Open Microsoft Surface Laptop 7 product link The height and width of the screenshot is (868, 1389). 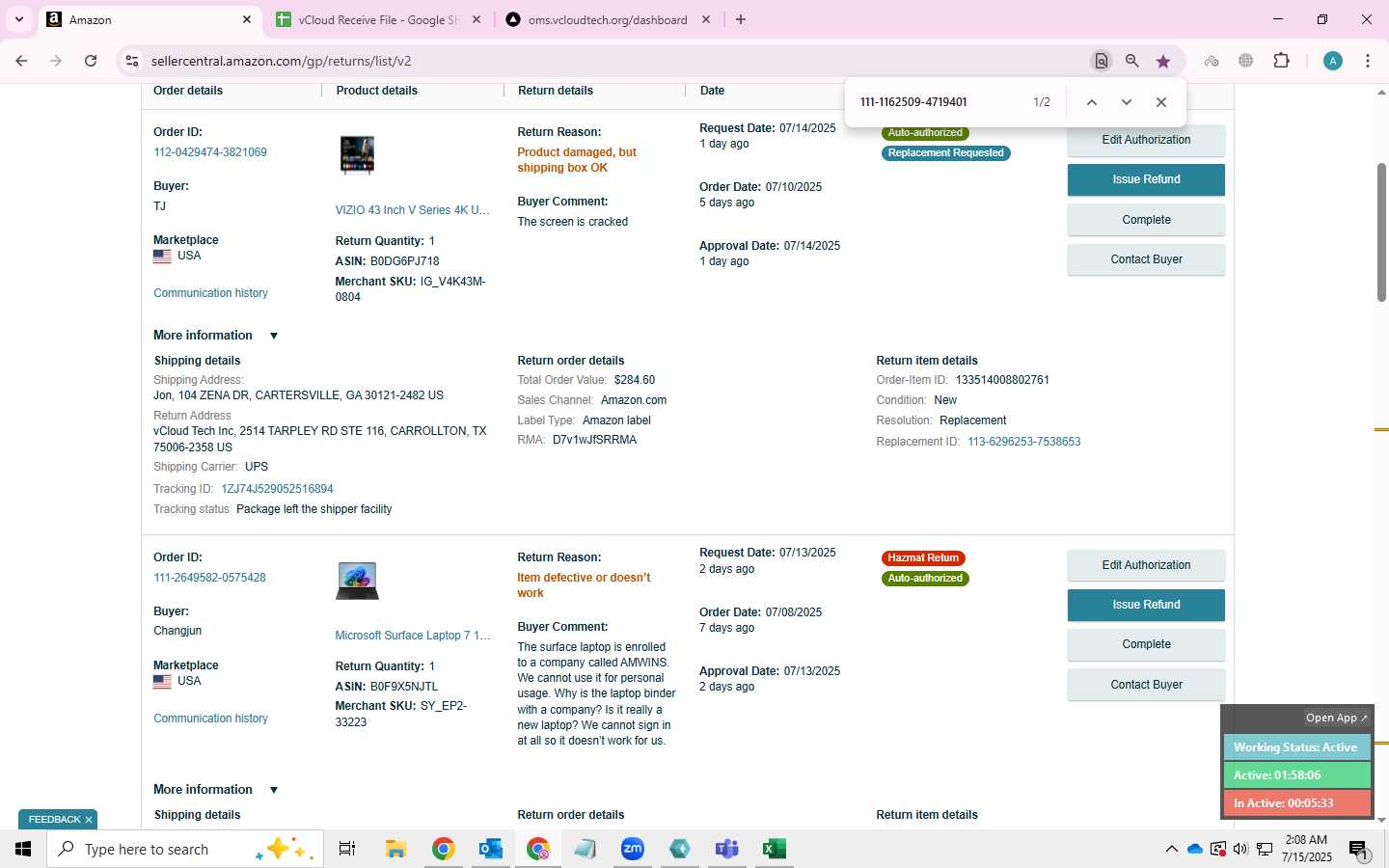pos(413,636)
